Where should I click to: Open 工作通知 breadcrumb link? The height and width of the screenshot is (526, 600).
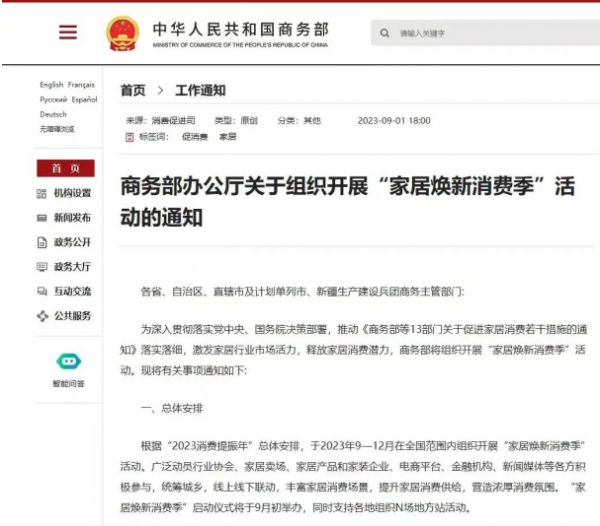(200, 90)
